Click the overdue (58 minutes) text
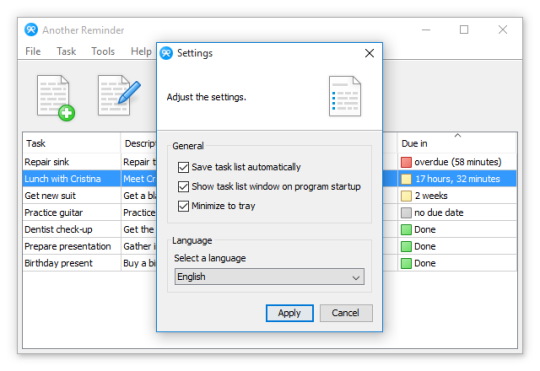Image resolution: width=540 pixels, height=371 pixels. [x=458, y=162]
